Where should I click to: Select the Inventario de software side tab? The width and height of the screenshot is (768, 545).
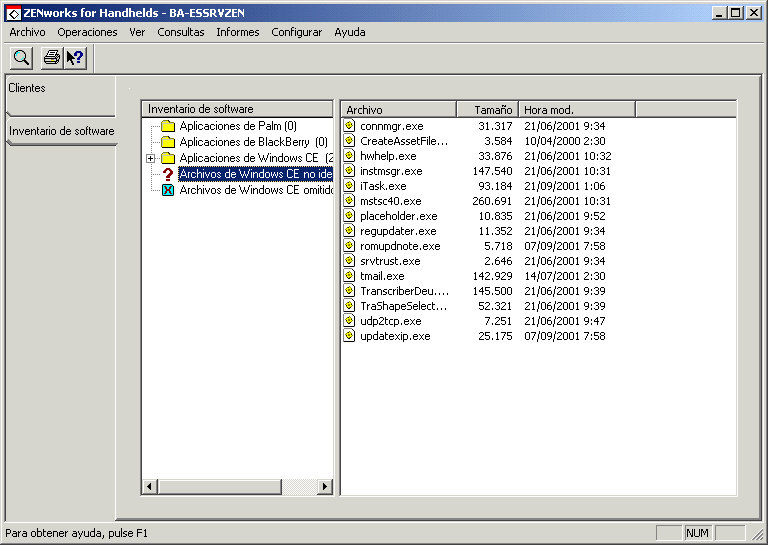pos(61,131)
